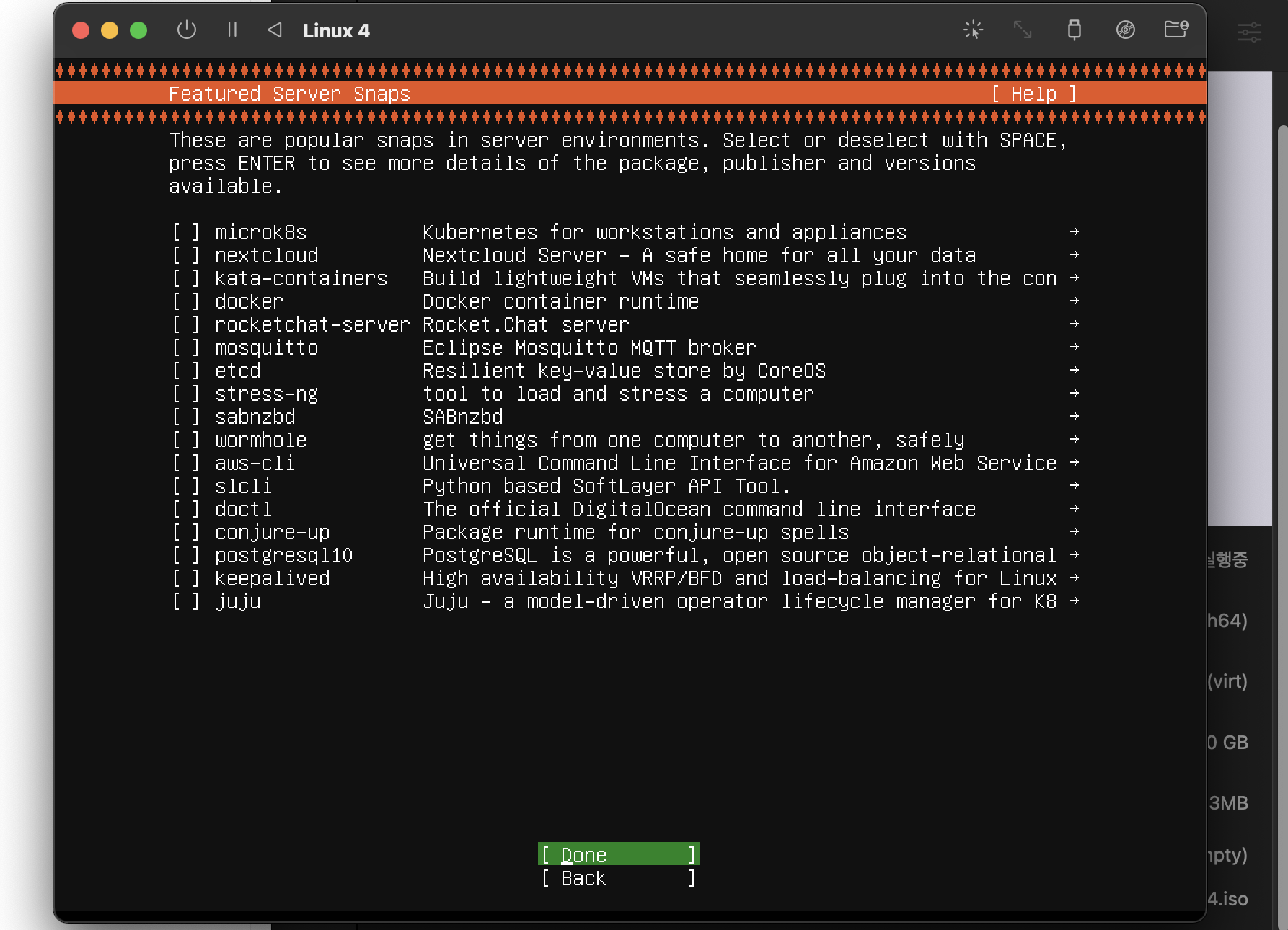Check the aws-cli checkbox

(x=185, y=463)
